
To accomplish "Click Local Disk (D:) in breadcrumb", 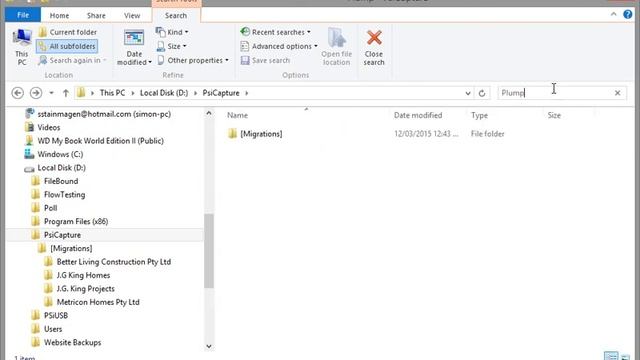I will 164,93.
